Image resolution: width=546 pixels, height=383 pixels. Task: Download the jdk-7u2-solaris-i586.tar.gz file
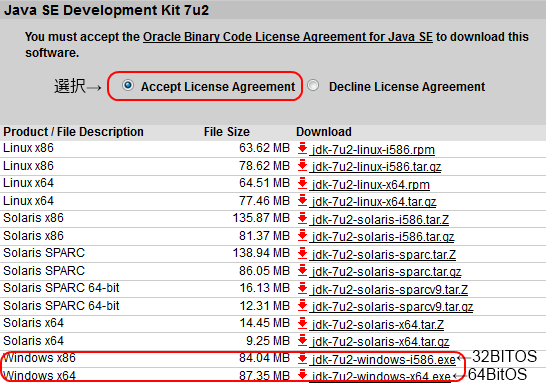[x=383, y=237]
